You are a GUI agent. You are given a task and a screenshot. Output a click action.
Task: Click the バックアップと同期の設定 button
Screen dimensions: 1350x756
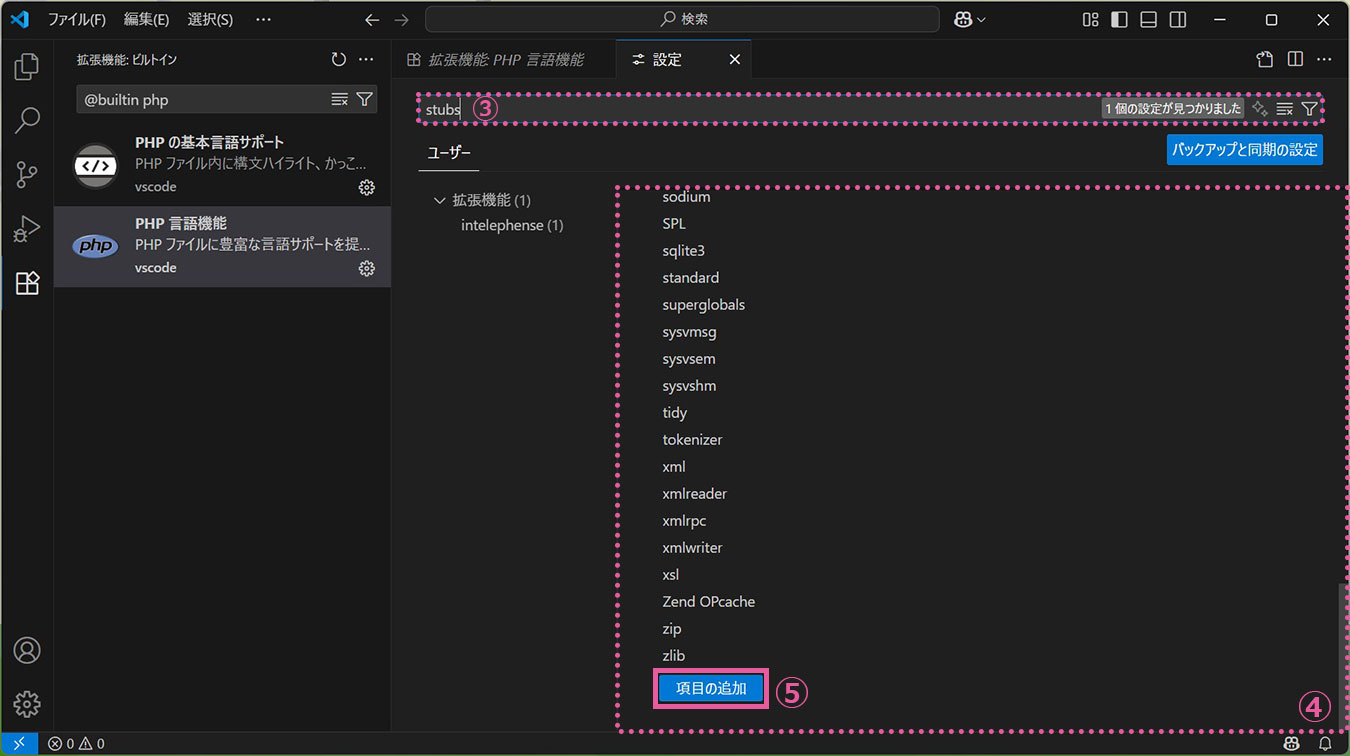click(1244, 150)
